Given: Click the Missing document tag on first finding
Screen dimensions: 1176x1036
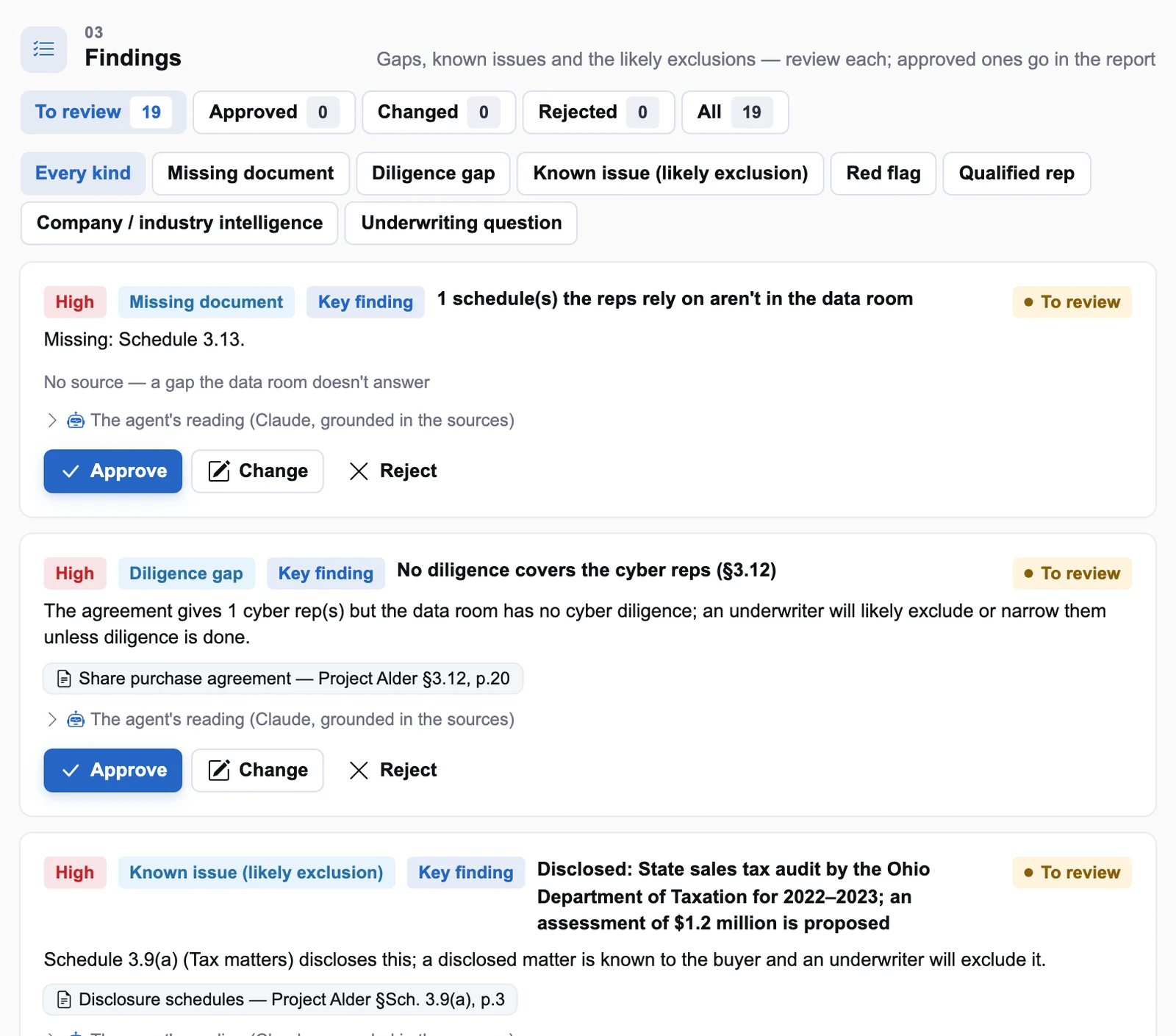Looking at the screenshot, I should click(207, 302).
